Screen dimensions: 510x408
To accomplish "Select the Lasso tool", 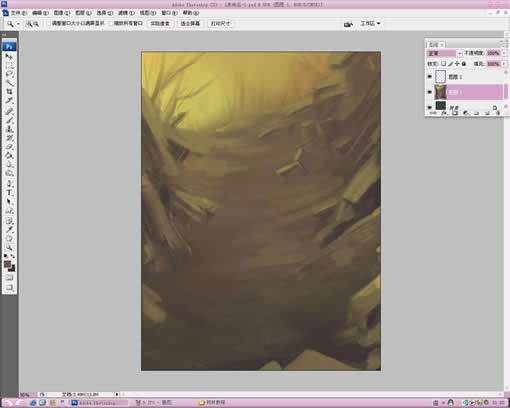I will (9, 74).
